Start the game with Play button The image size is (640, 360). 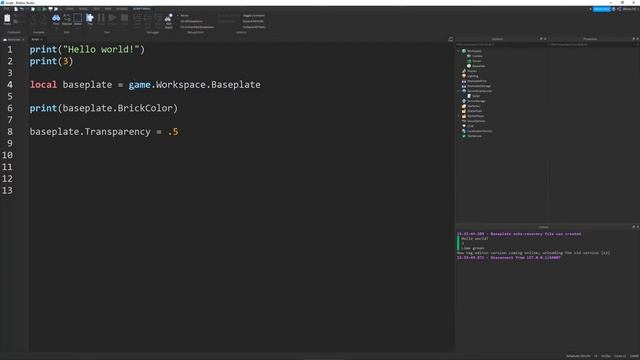pos(89,19)
